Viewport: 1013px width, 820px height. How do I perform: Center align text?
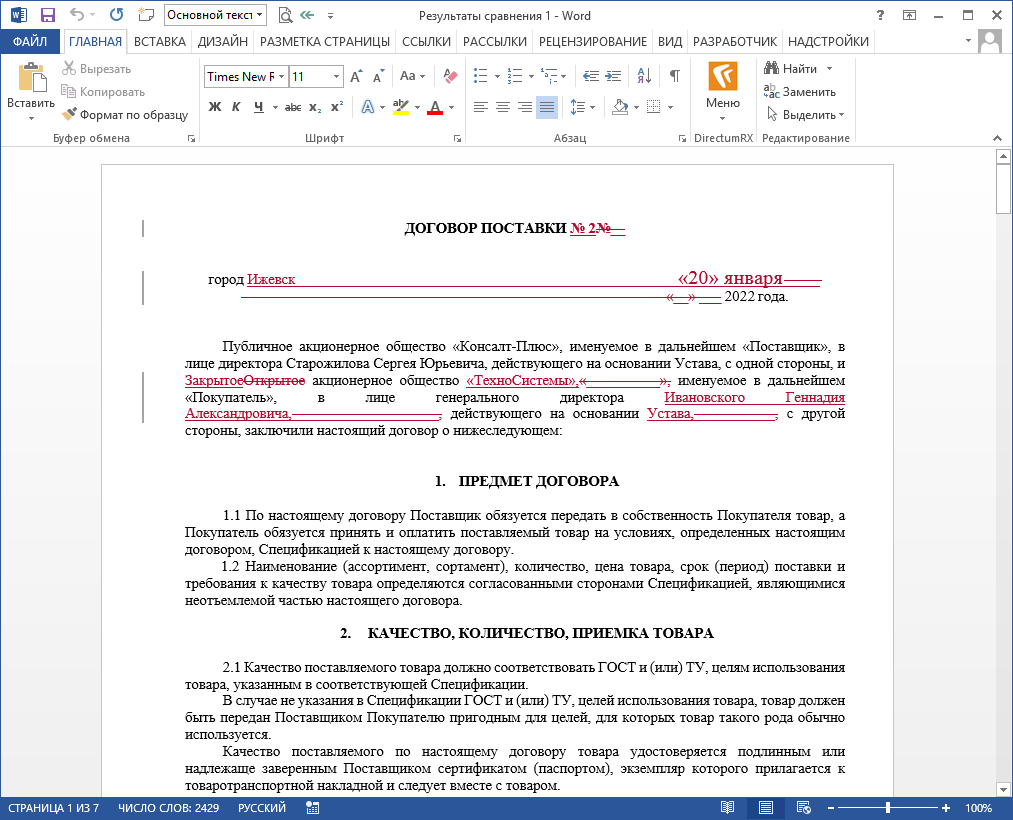[x=503, y=107]
